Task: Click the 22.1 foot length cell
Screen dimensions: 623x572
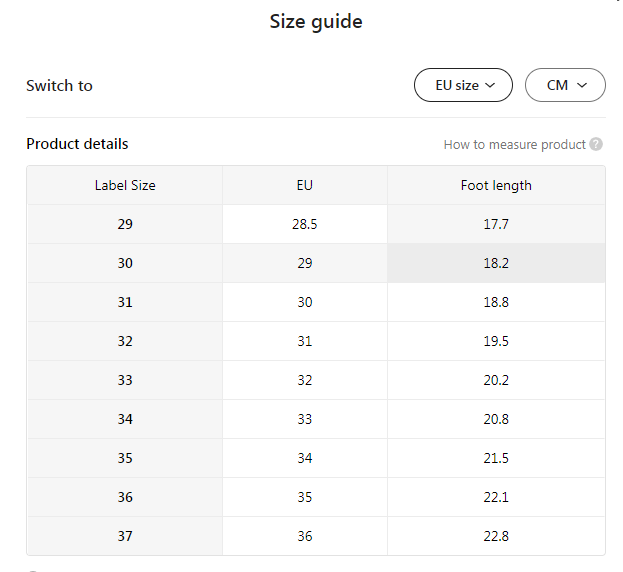Action: tap(496, 497)
